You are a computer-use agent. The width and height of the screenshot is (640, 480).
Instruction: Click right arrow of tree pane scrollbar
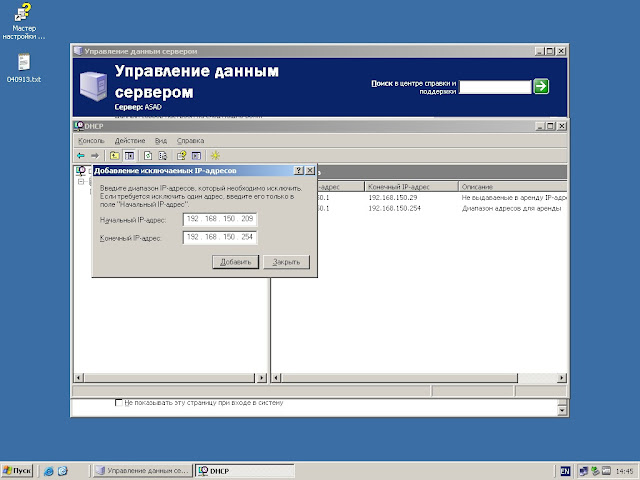click(x=262, y=378)
